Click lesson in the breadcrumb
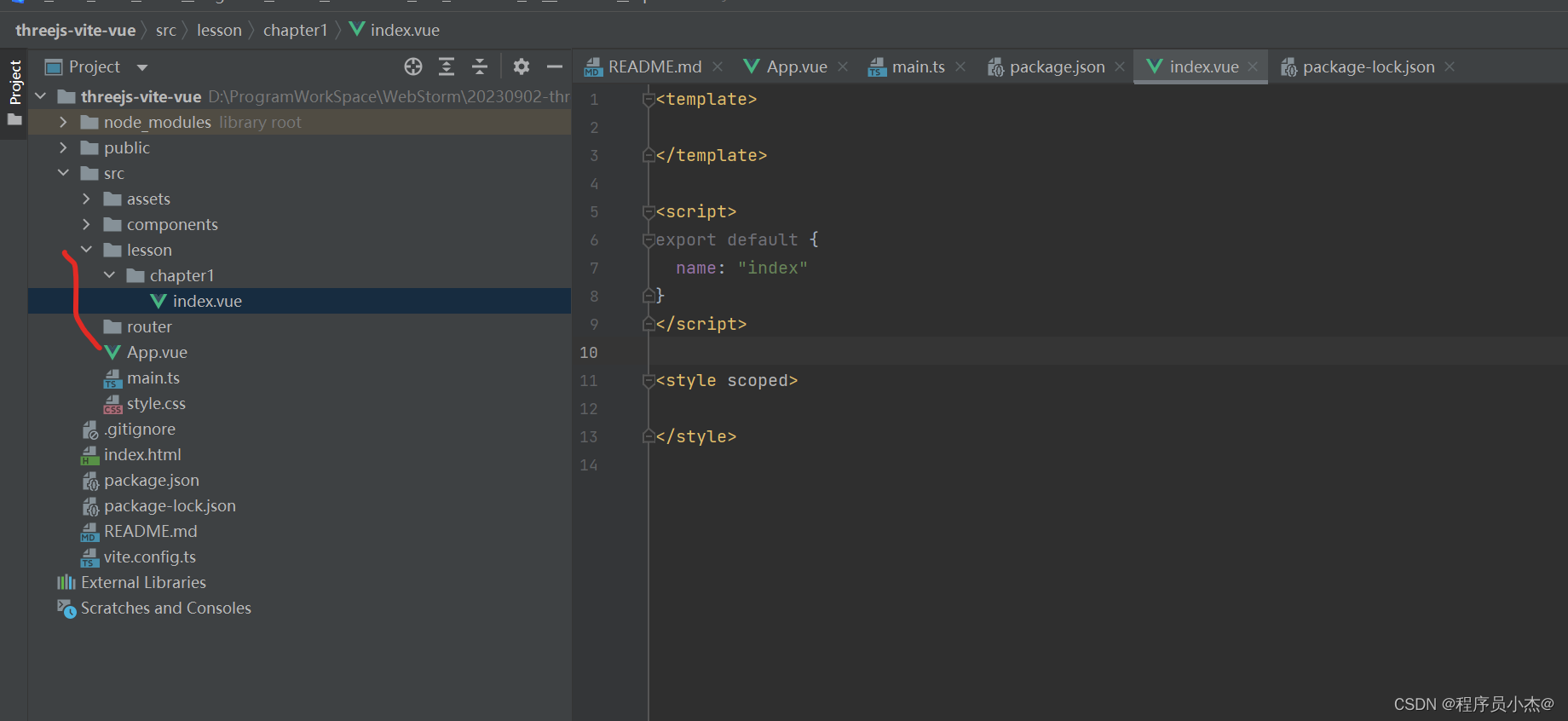1568x721 pixels. coord(219,30)
